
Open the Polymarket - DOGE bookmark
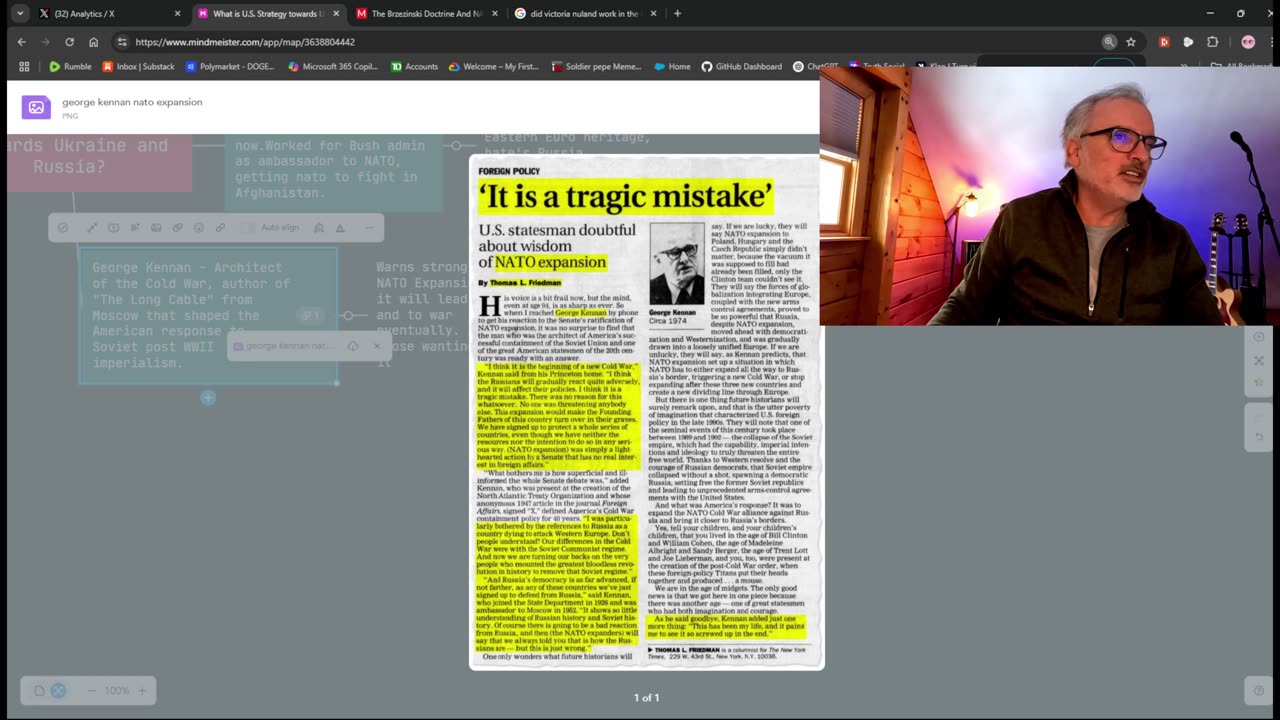click(x=231, y=67)
